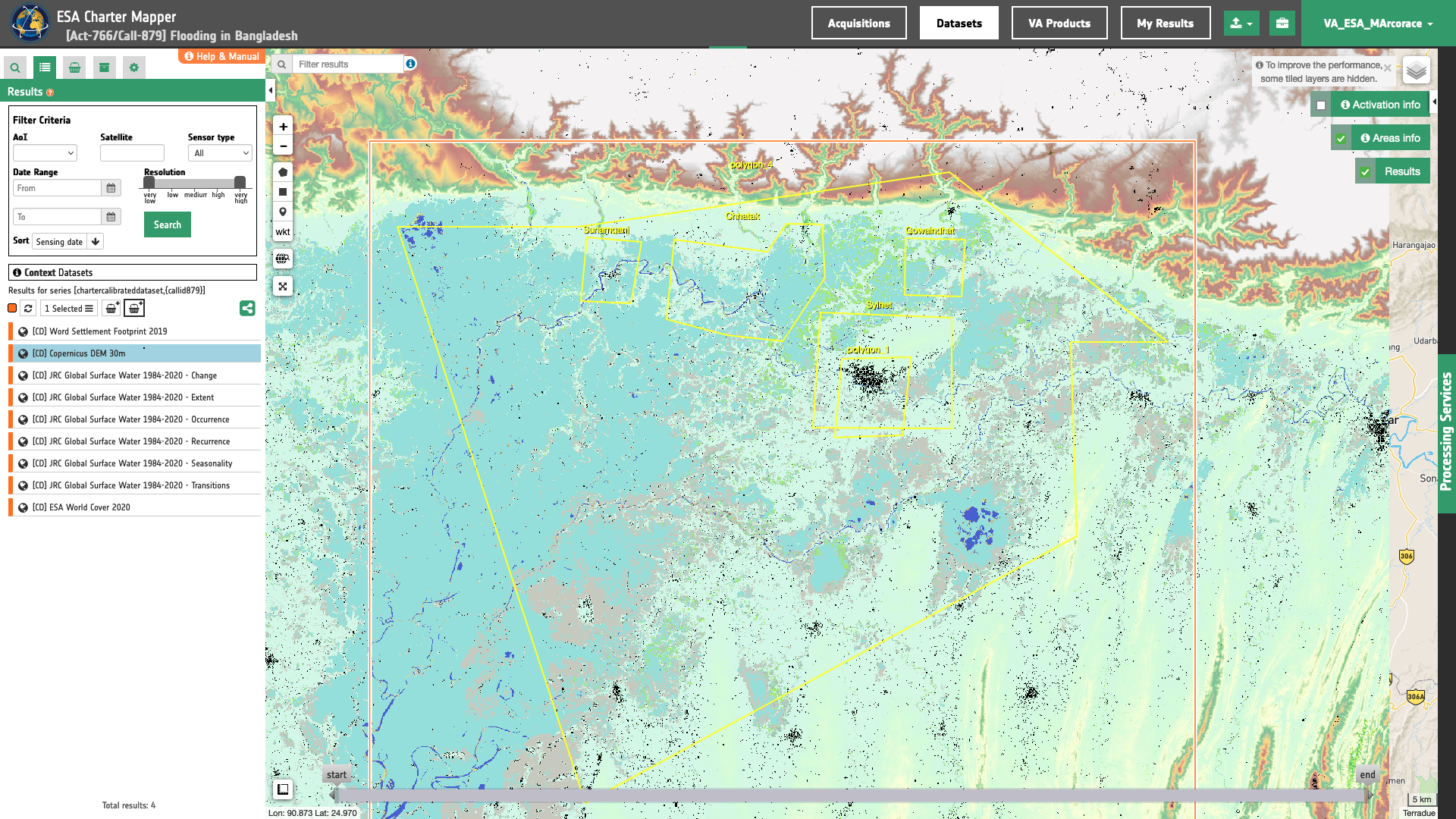Share the results with the share icon
The height and width of the screenshot is (819, 1456).
tap(247, 309)
